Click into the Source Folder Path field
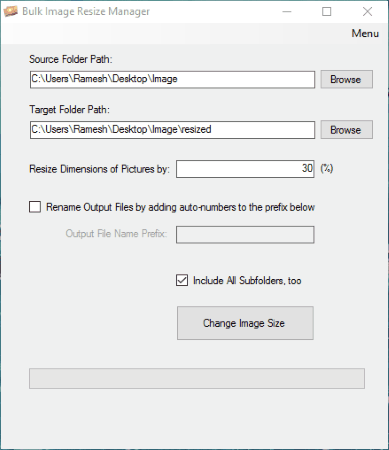The width and height of the screenshot is (389, 450). tap(172, 79)
